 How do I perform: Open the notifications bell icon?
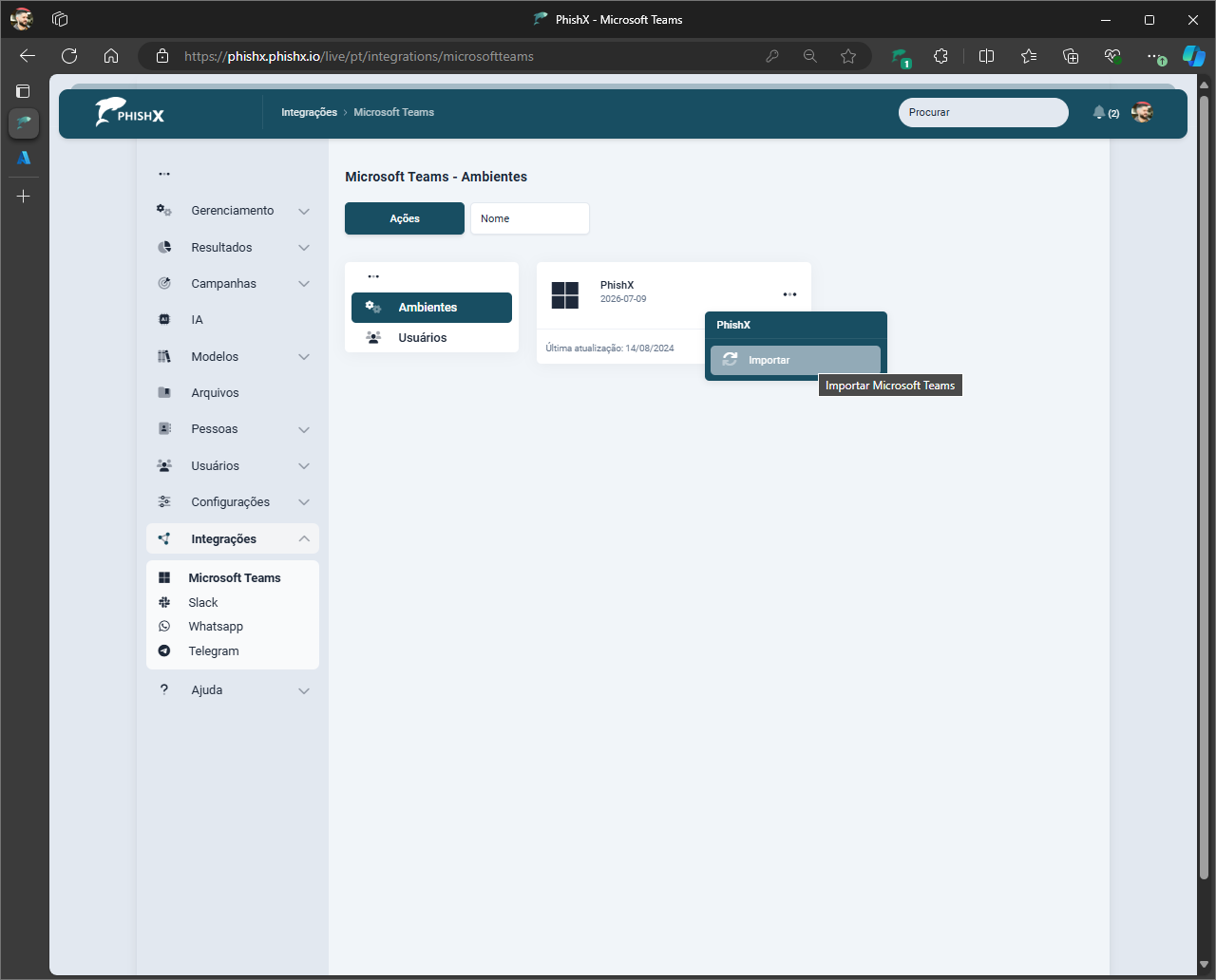[1099, 112]
